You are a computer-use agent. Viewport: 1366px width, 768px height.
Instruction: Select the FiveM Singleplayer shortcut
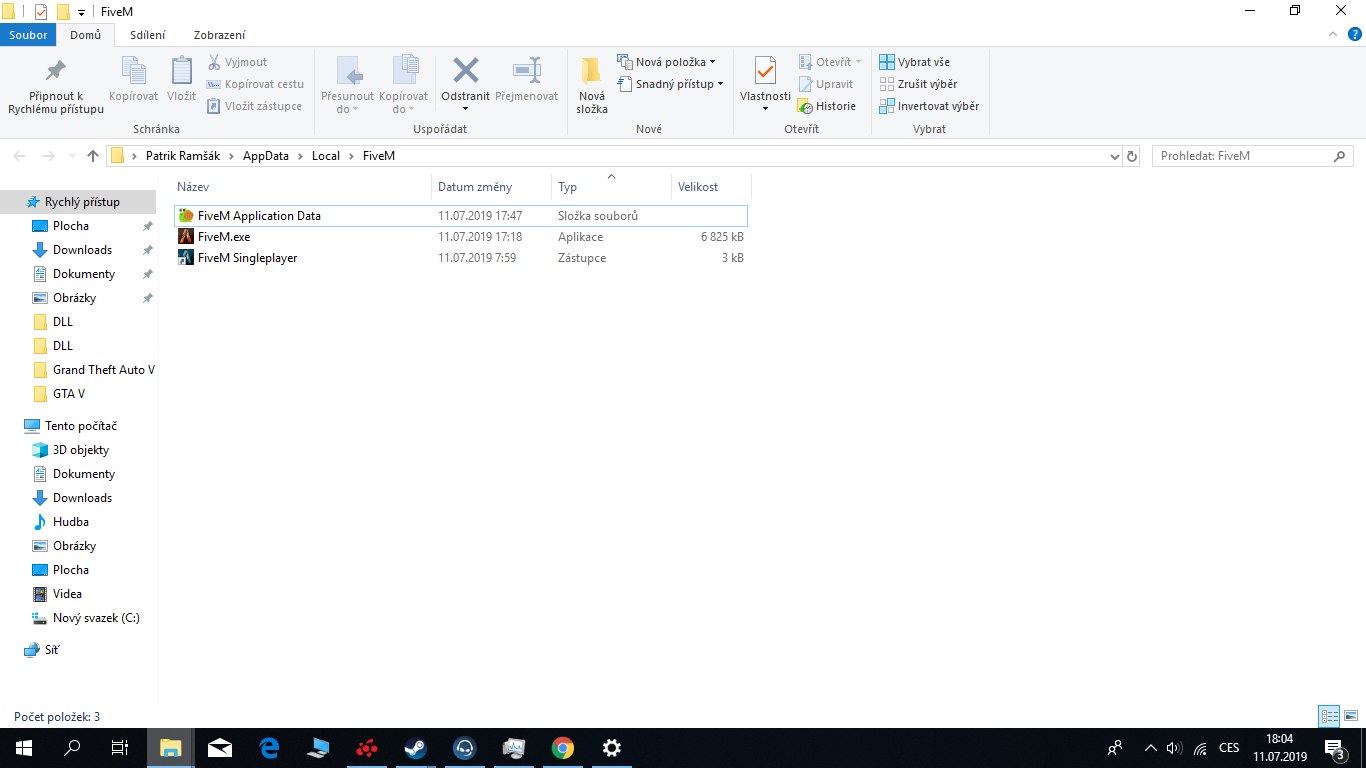[460, 258]
